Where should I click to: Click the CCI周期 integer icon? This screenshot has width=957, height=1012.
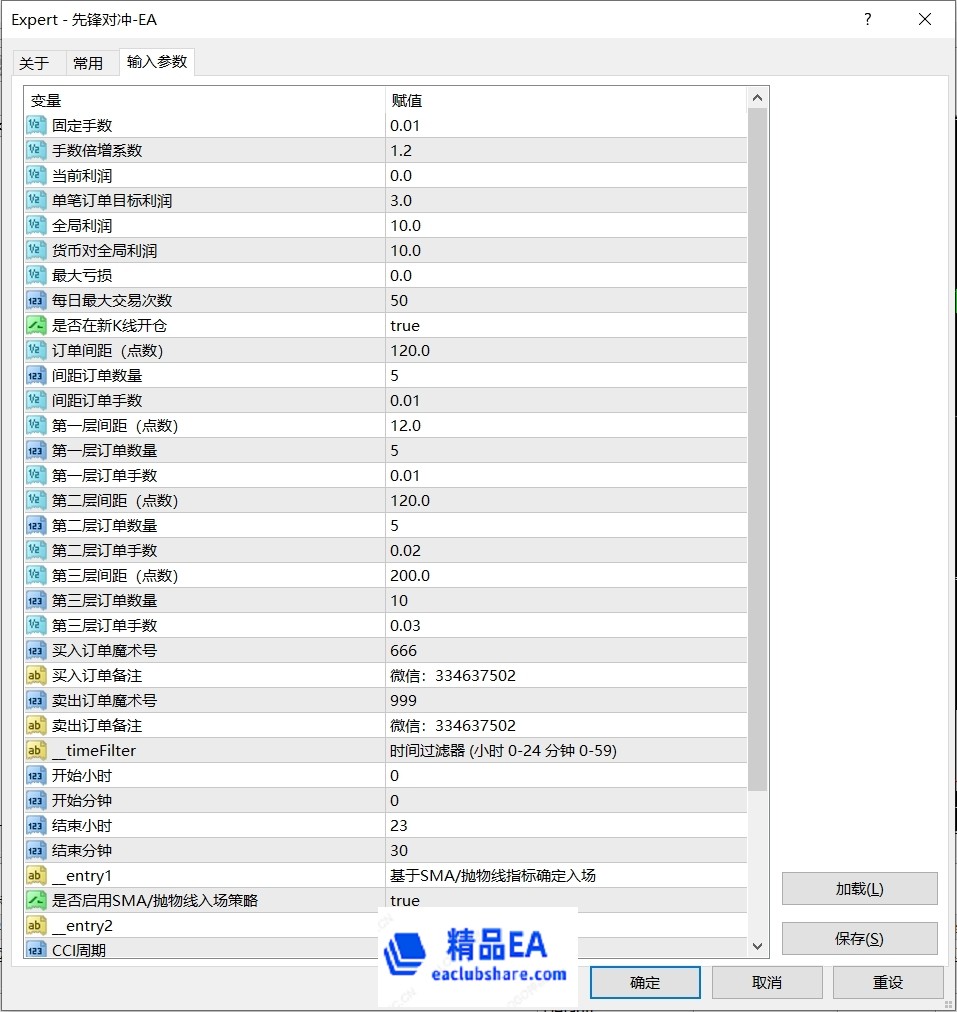(36, 949)
